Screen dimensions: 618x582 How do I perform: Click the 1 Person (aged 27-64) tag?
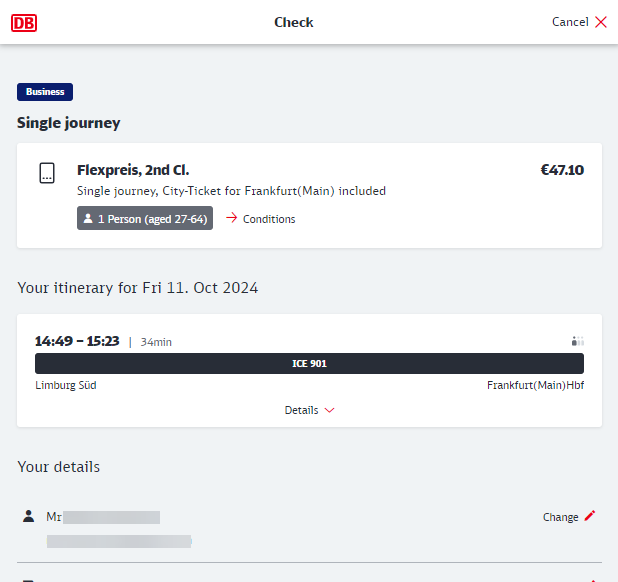(145, 218)
